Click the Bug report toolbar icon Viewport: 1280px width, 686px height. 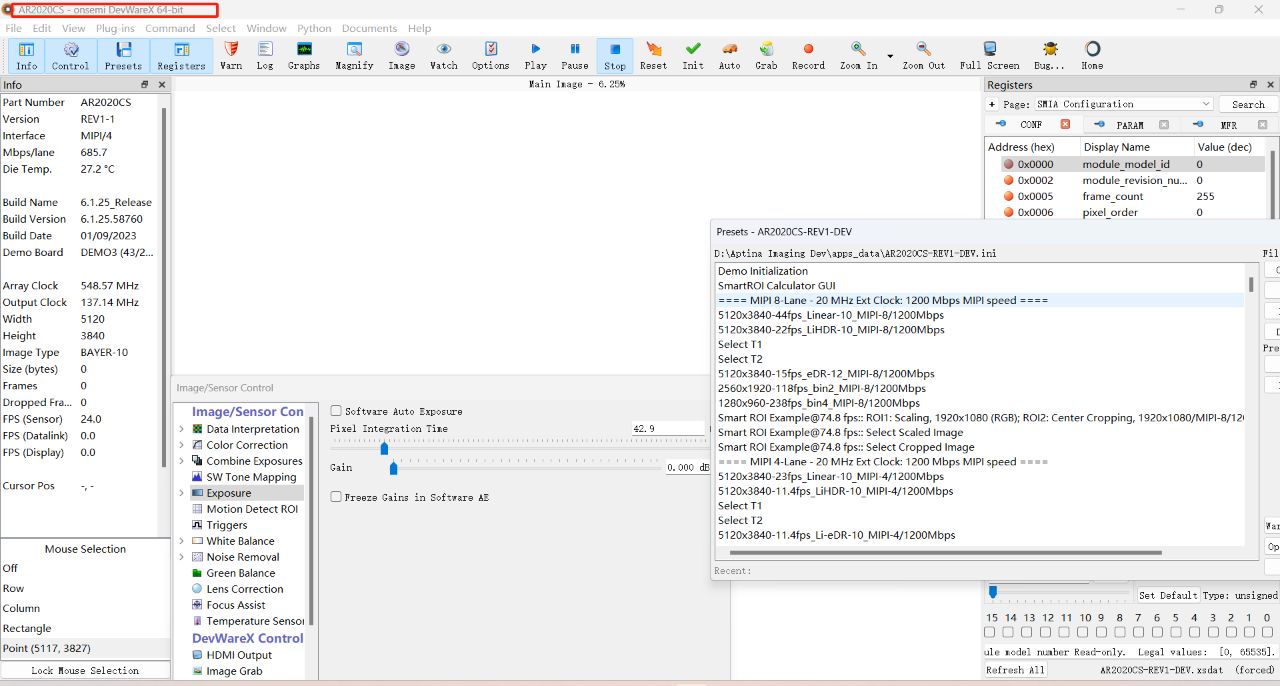1049,55
